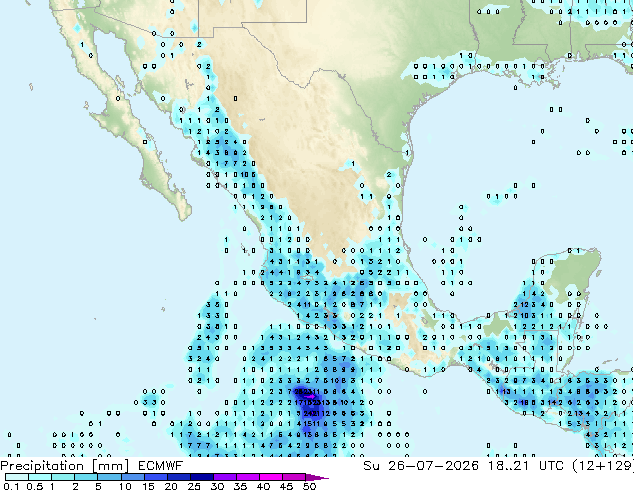This screenshot has width=634, height=490.
Task: Click the date text 'Su 26-07-2026'
Action: [421, 466]
